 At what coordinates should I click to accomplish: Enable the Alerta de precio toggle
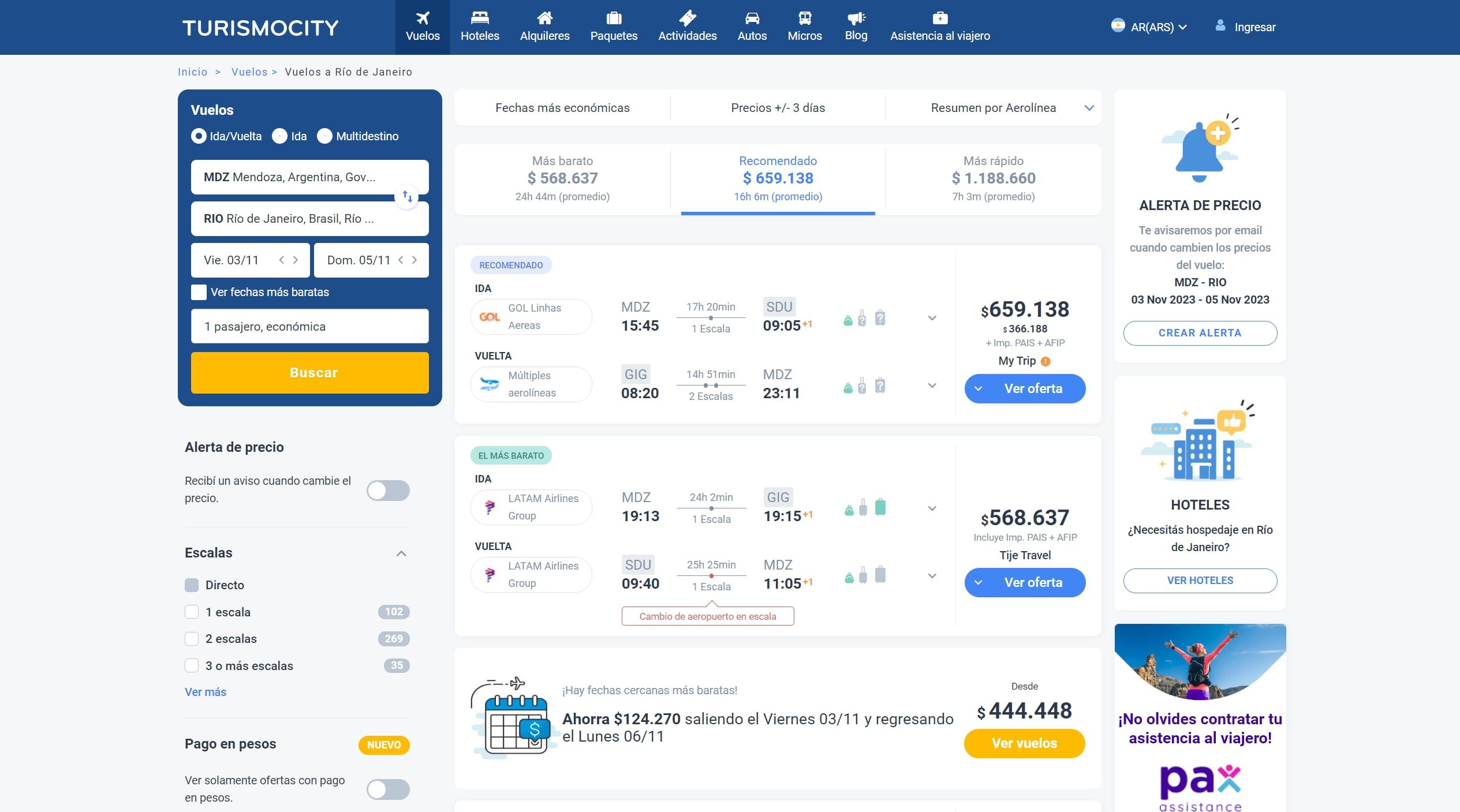point(388,491)
